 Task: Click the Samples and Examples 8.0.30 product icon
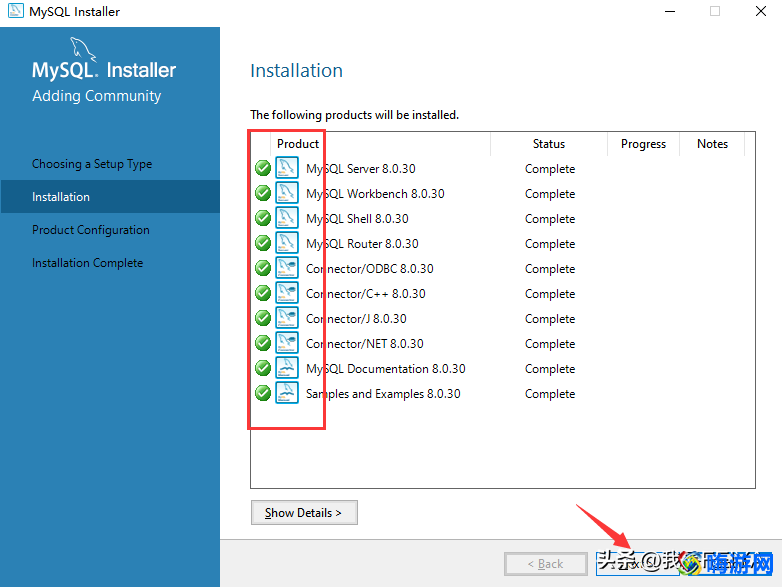(287, 392)
